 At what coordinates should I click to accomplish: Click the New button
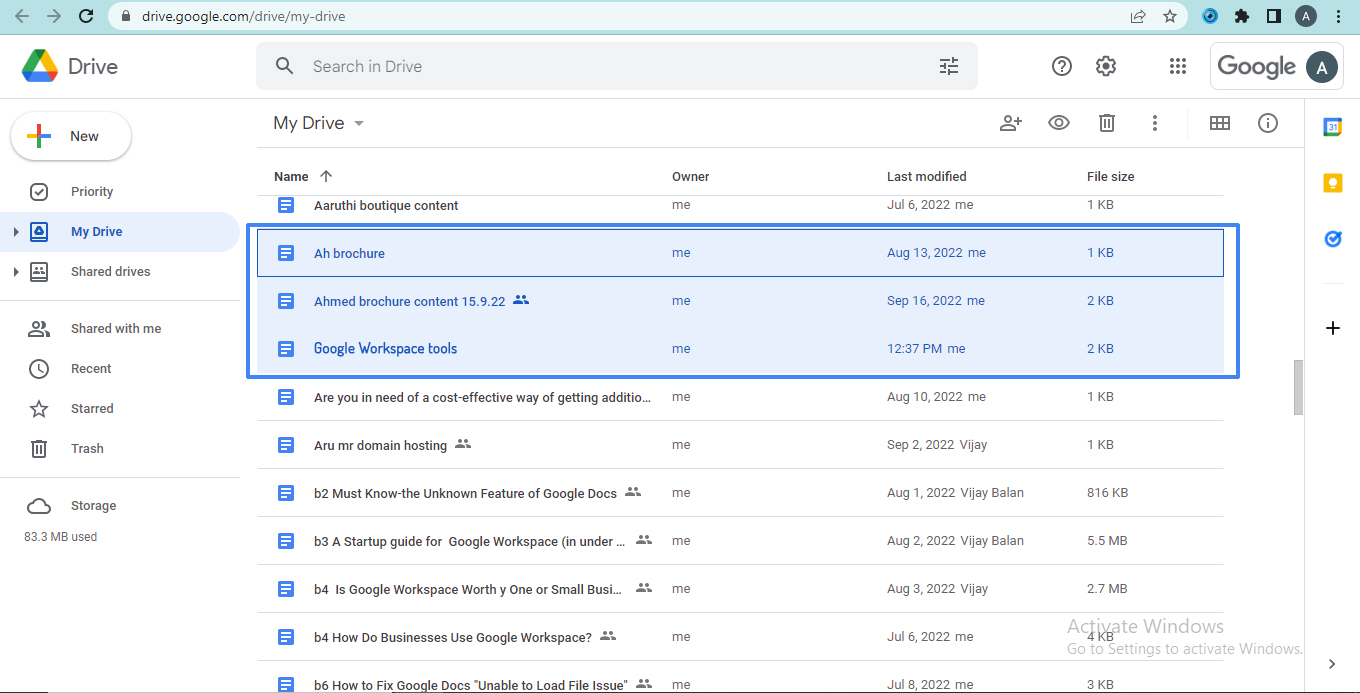[x=70, y=136]
